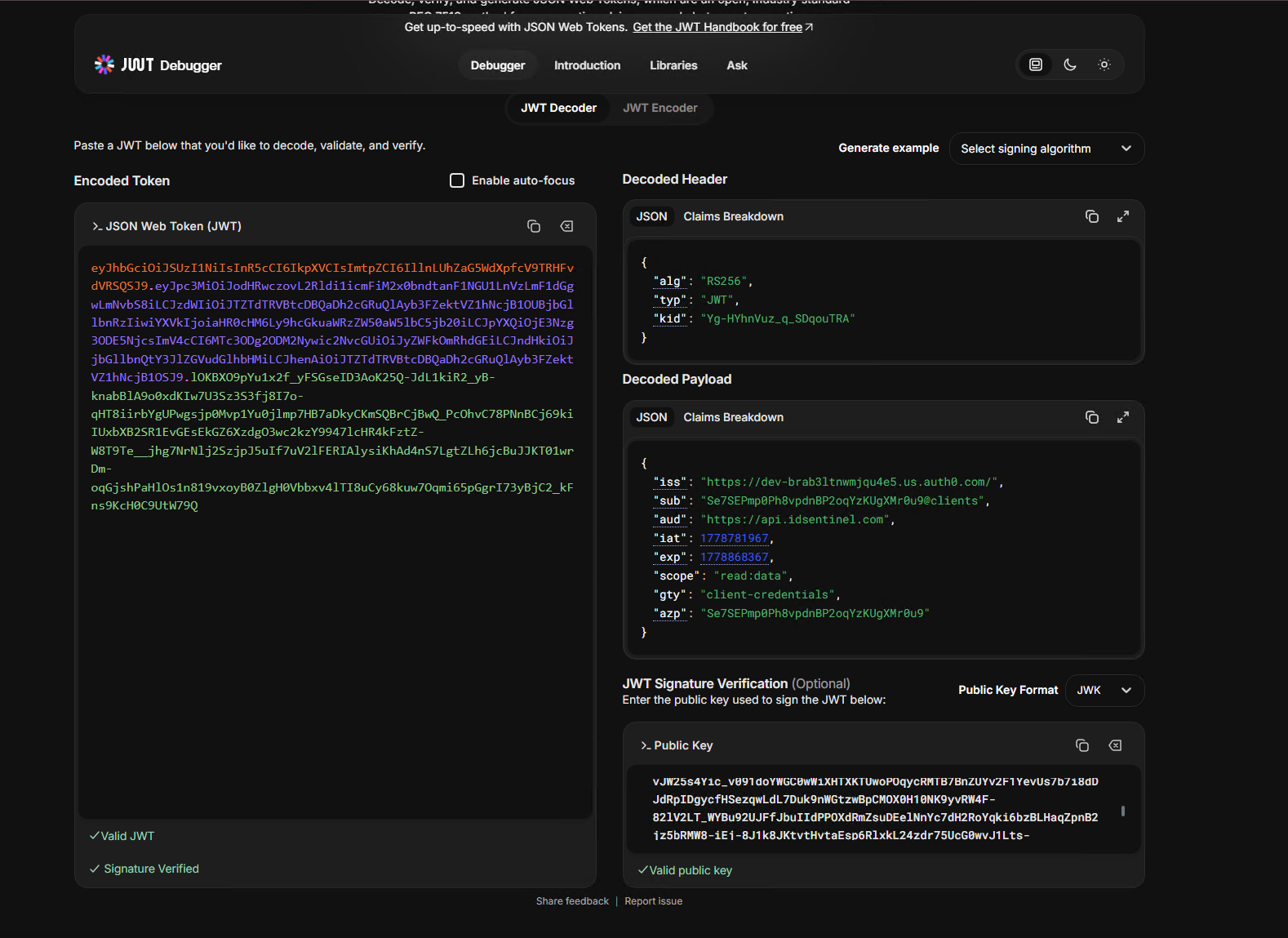Click the "aud" api.idsentinel.com value

point(795,520)
